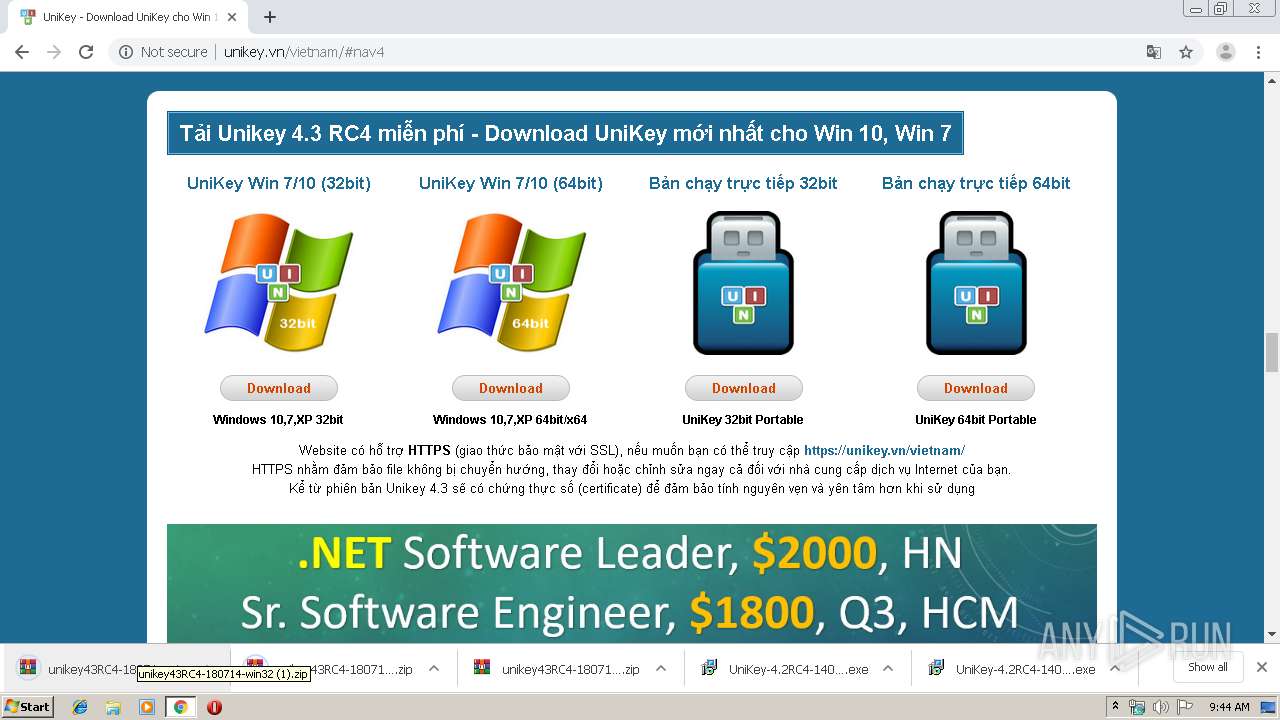Click the UniKey 64bit Portable caption
Viewport: 1280px width, 720px height.
pyautogui.click(x=976, y=420)
